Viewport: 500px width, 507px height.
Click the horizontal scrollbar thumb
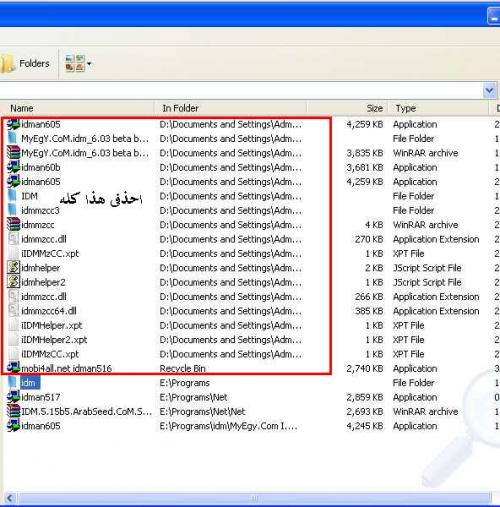click(x=254, y=498)
